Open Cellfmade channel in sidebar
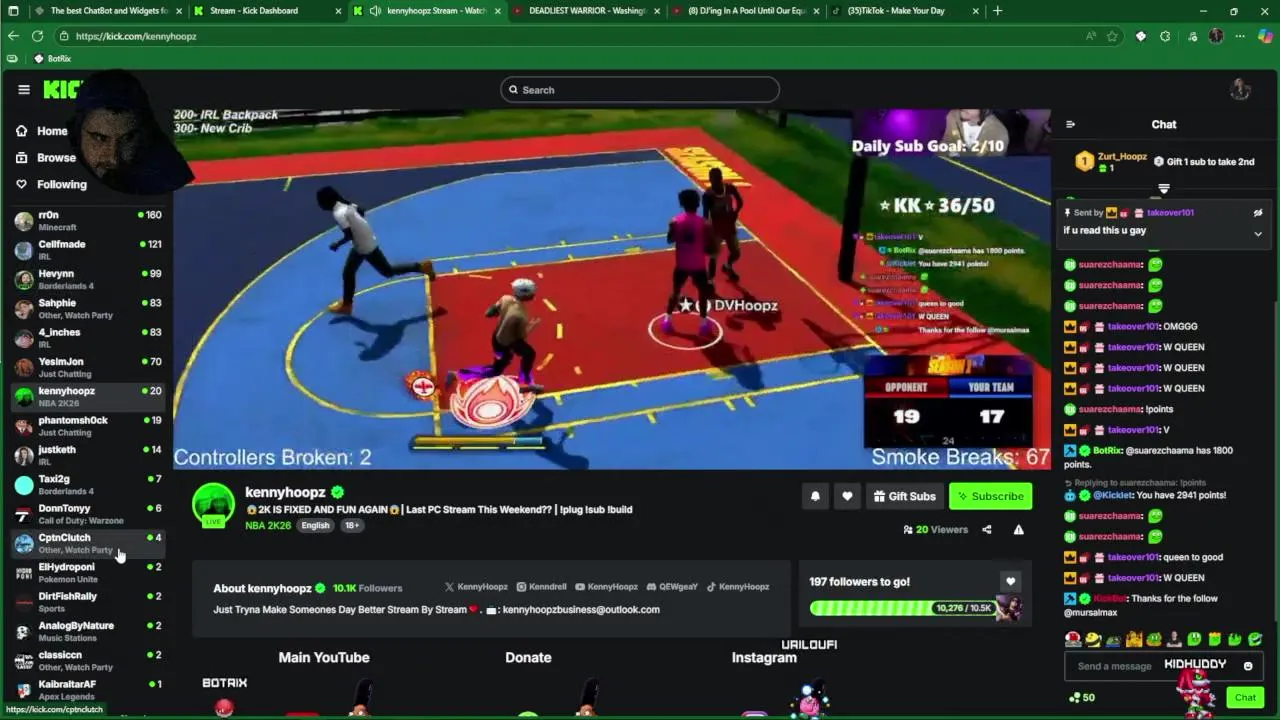Image resolution: width=1280 pixels, height=720 pixels. click(87, 249)
